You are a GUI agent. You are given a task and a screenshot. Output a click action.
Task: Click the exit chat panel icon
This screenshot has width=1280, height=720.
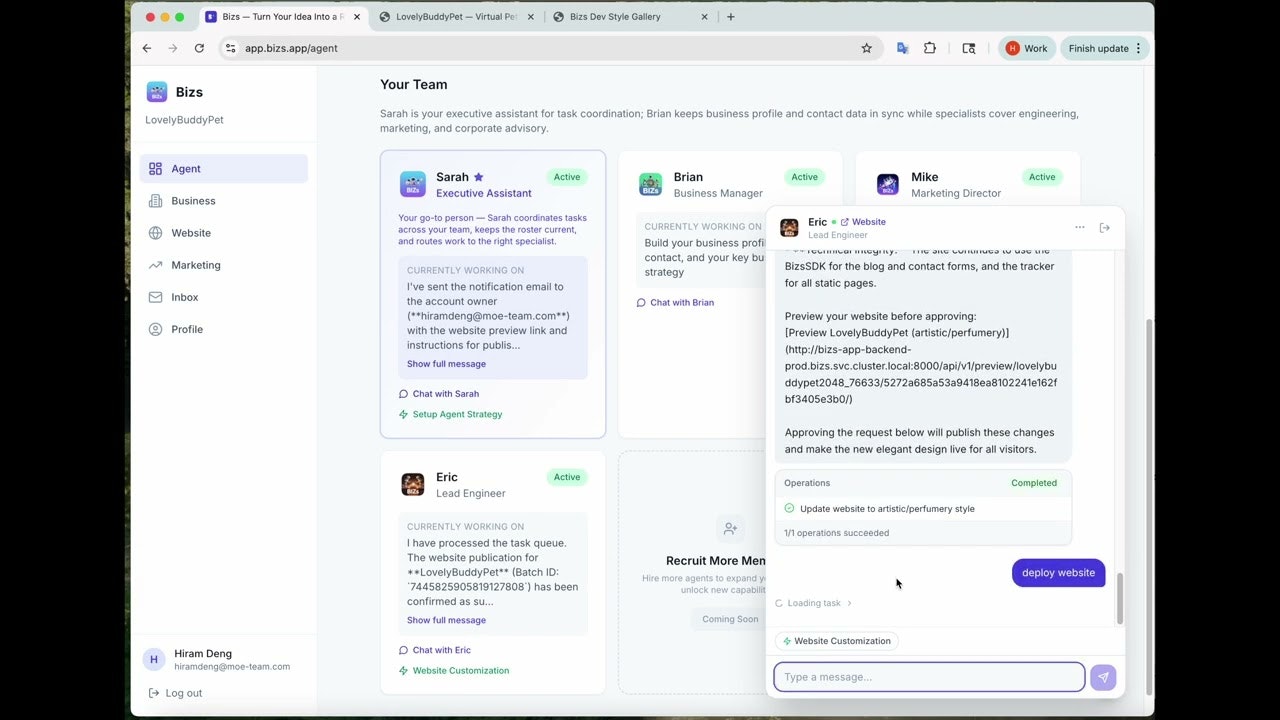[1105, 228]
